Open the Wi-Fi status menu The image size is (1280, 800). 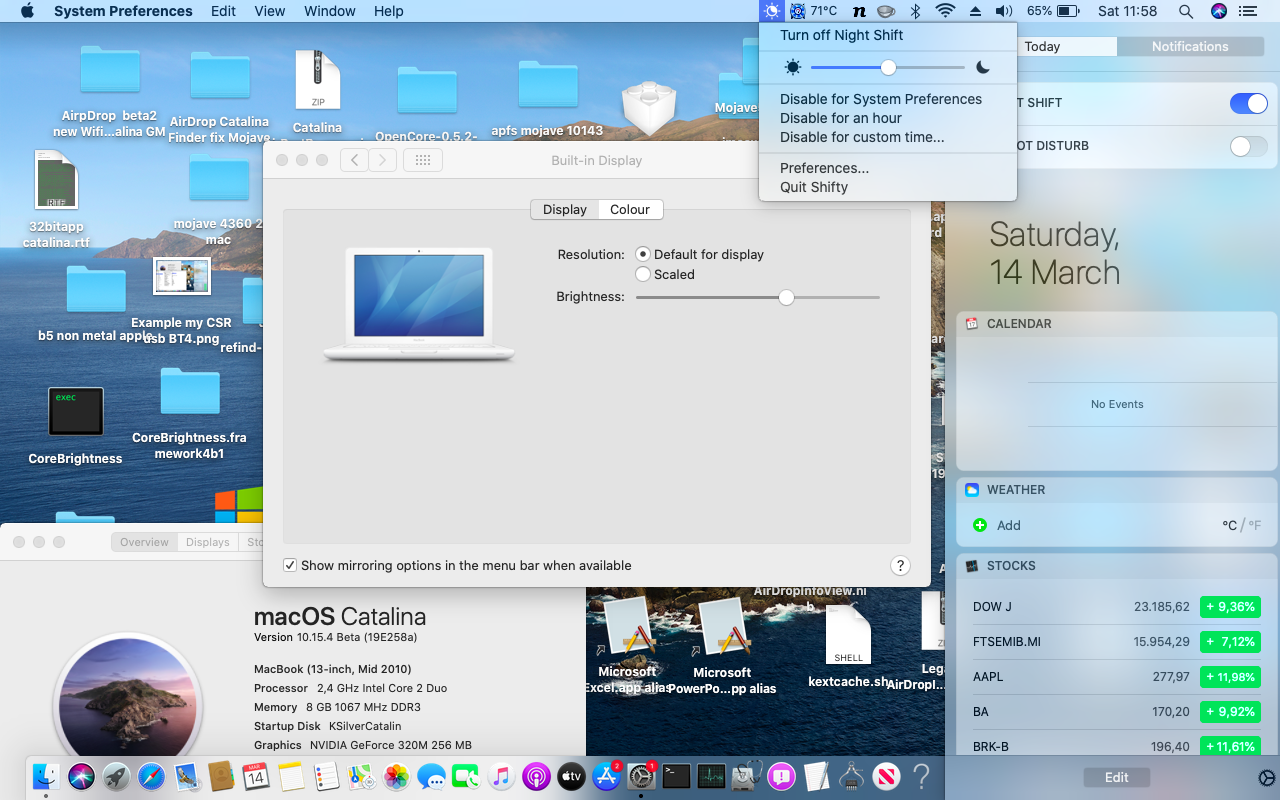coord(945,11)
